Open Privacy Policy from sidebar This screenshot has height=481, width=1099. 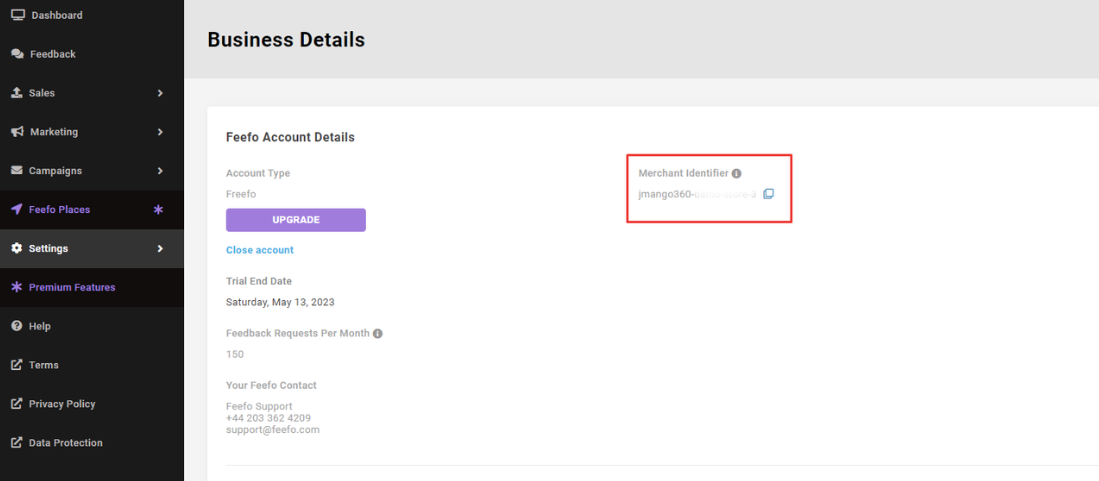click(x=61, y=404)
